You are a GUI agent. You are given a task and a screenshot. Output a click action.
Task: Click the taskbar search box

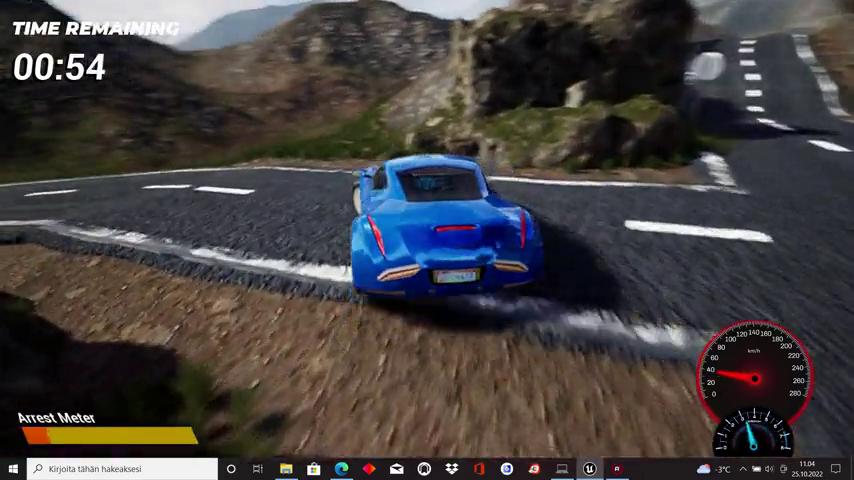pos(122,469)
